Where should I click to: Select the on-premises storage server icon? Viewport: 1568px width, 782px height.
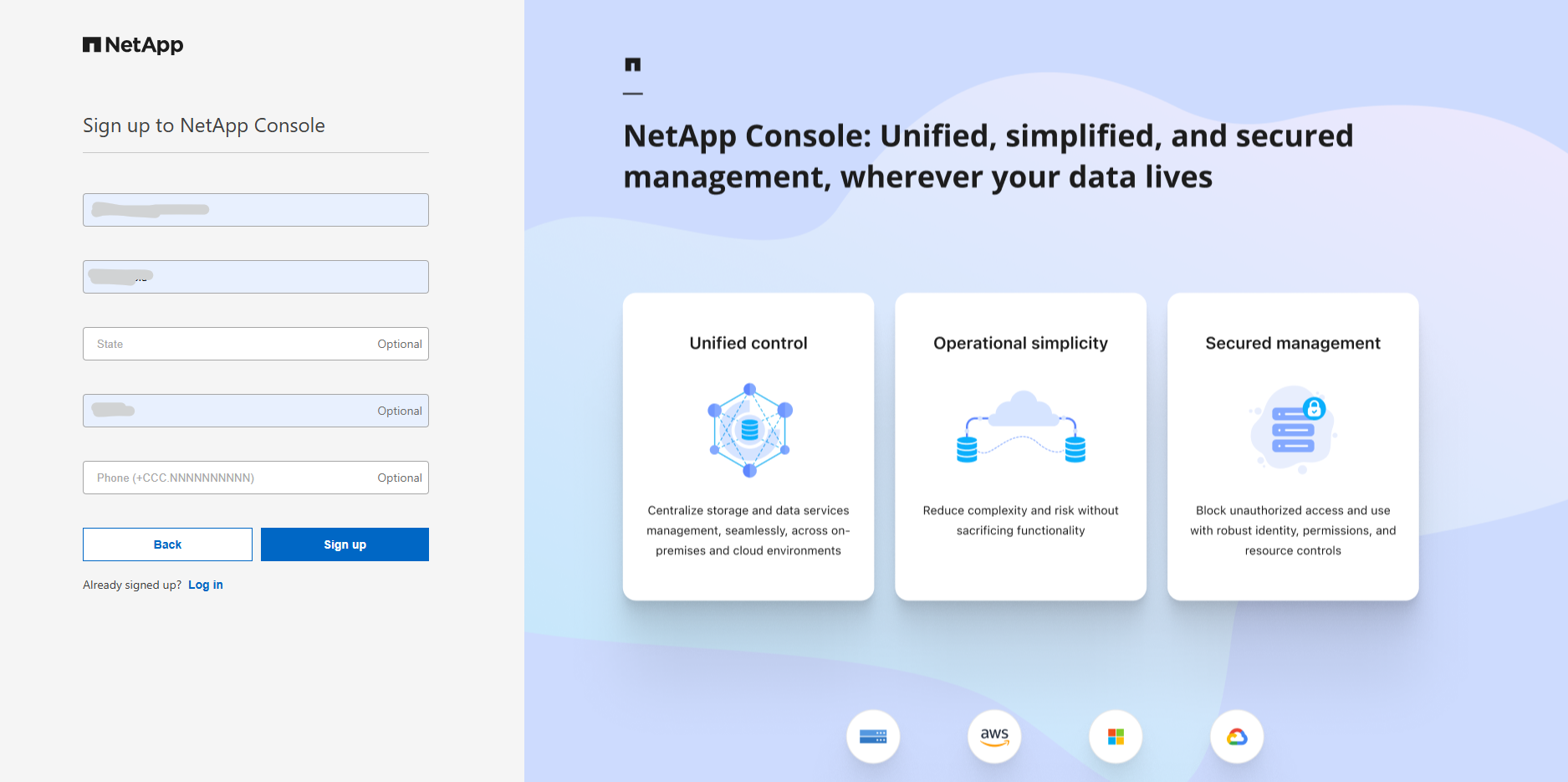[x=873, y=736]
